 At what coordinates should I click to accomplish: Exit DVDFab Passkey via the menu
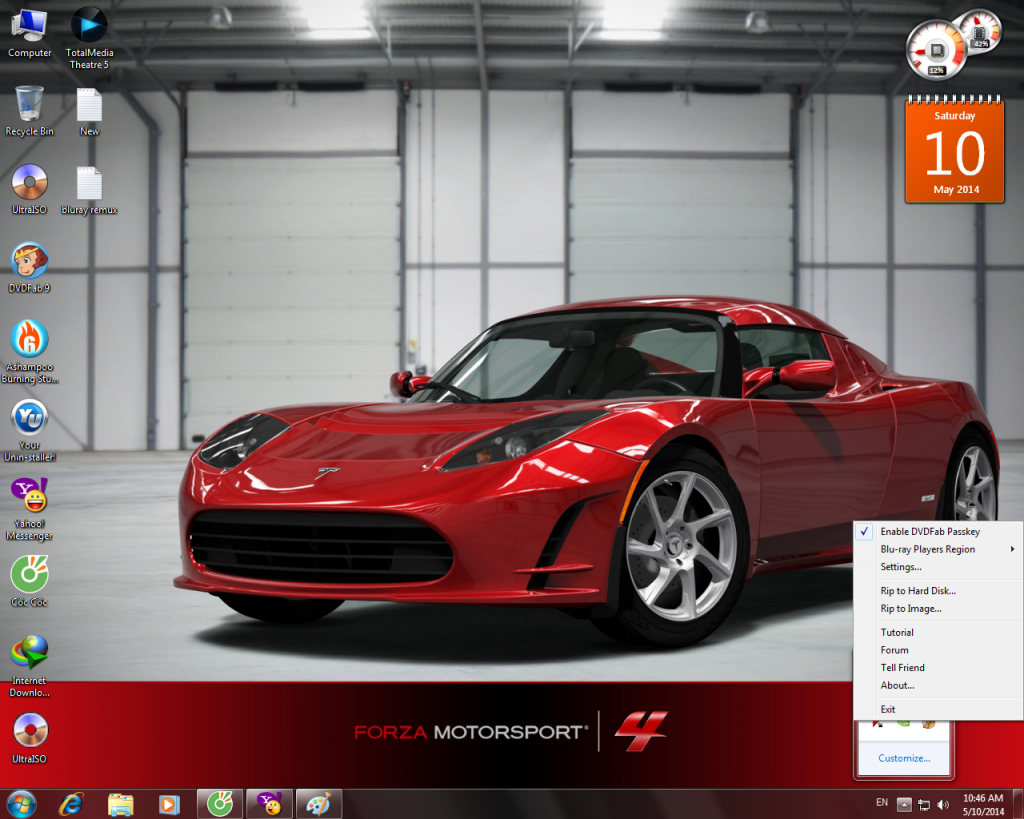click(938, 709)
